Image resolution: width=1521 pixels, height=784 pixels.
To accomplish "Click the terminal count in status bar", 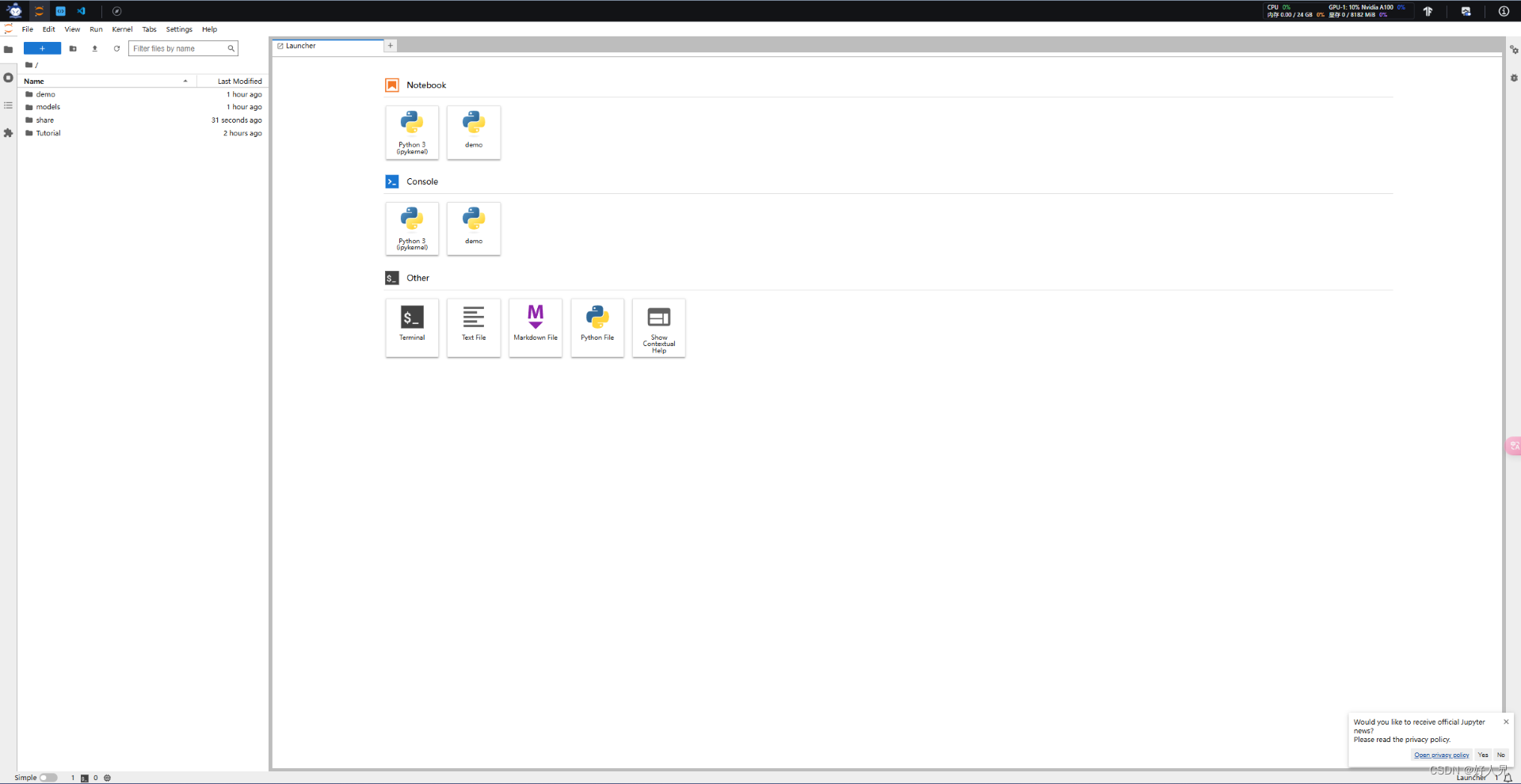I will coord(79,778).
